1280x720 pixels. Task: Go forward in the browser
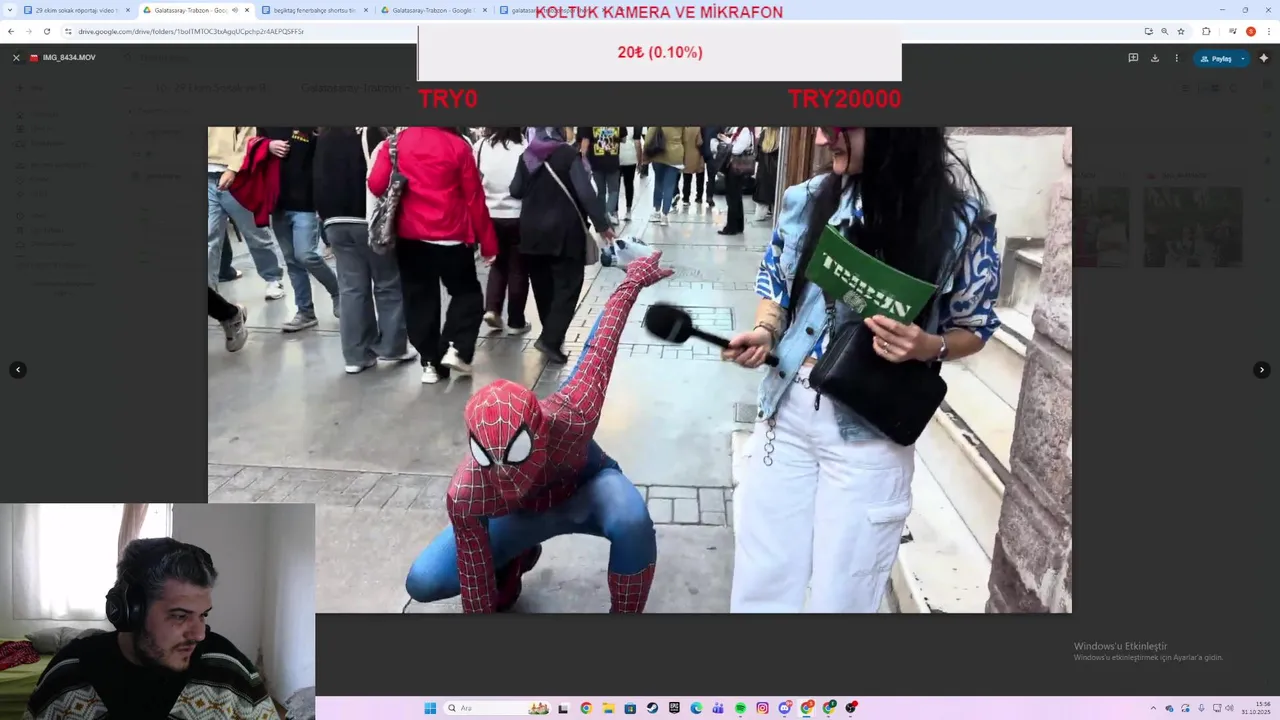tap(29, 31)
